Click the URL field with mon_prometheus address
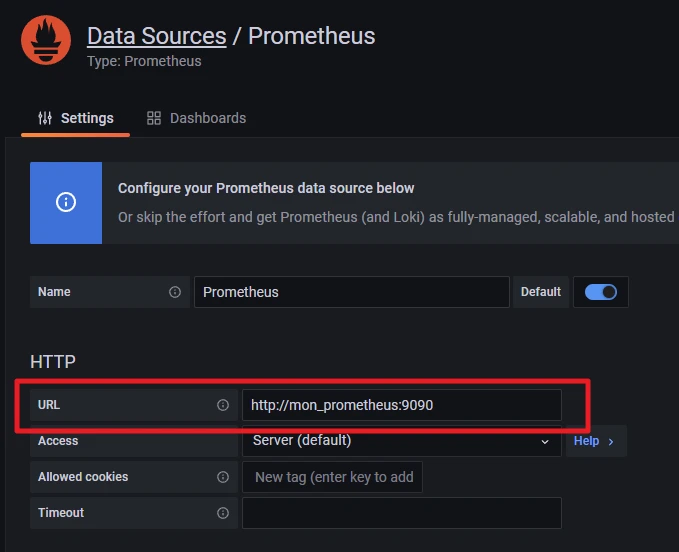The width and height of the screenshot is (679, 552). click(x=401, y=405)
